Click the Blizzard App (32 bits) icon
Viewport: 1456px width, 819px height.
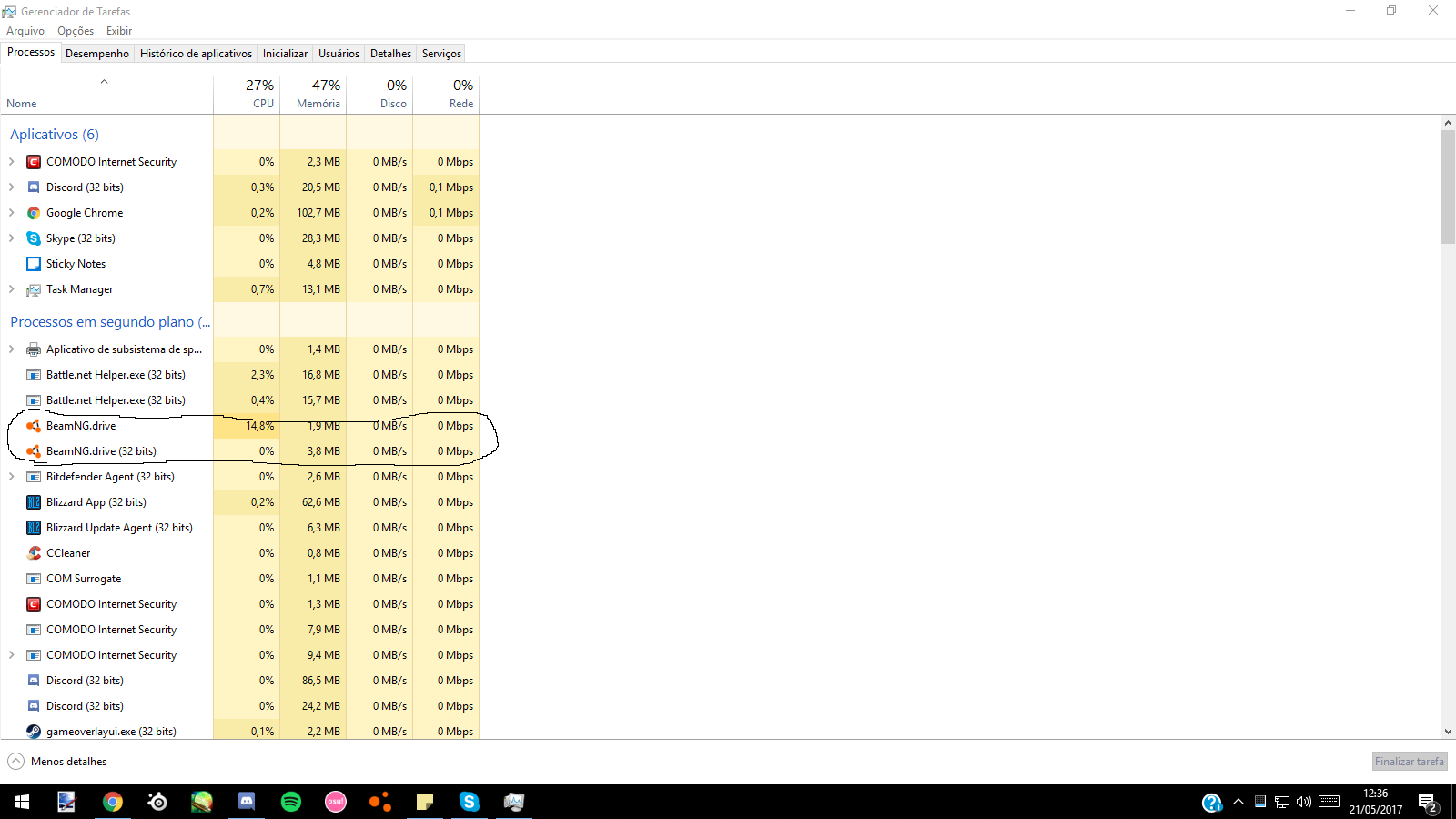coord(34,502)
